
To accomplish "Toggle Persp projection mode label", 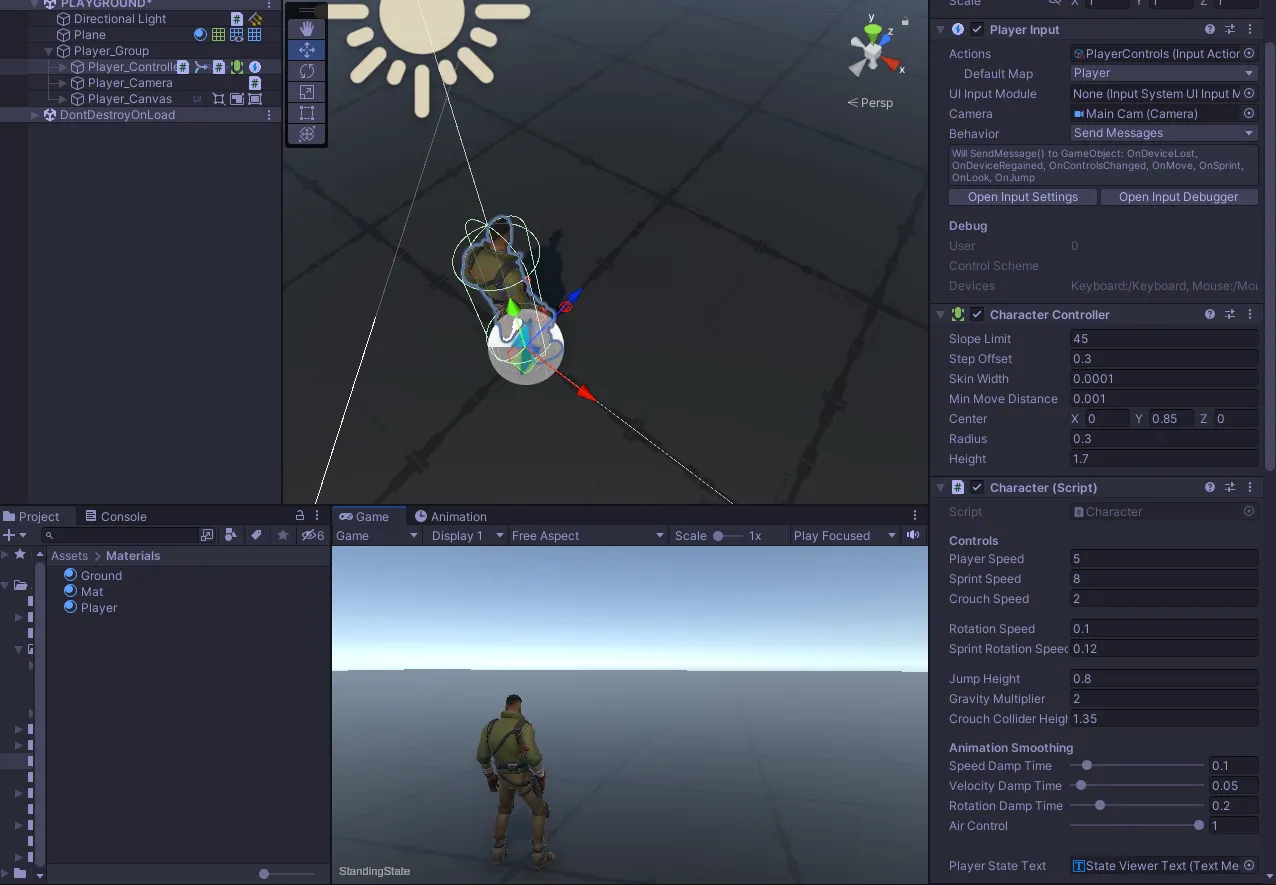I will coord(870,102).
